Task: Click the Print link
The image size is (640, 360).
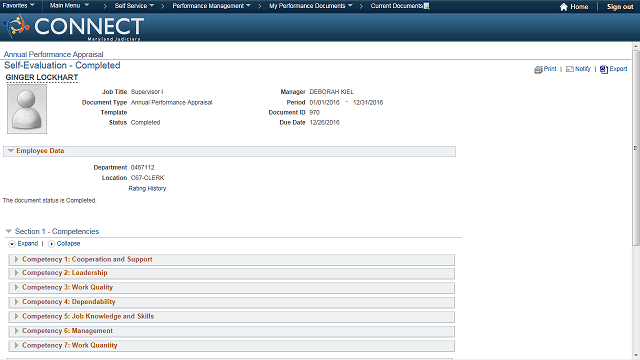Action: pos(550,69)
